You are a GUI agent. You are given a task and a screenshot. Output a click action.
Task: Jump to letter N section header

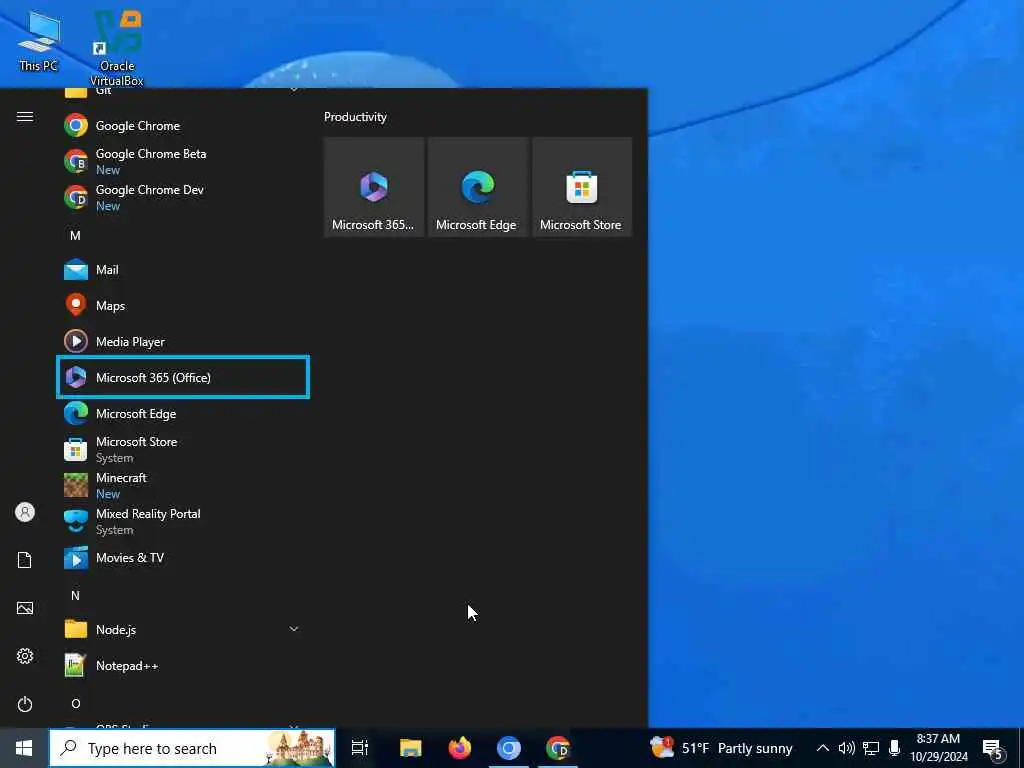point(75,596)
